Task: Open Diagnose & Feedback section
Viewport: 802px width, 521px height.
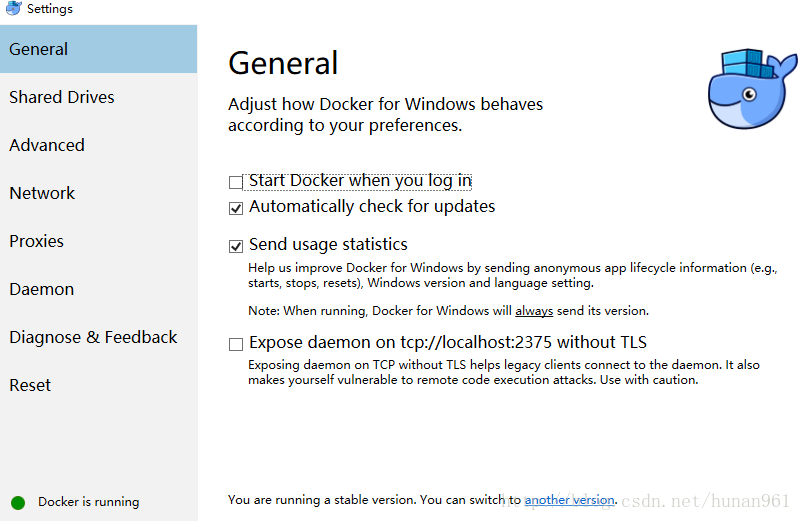Action: [93, 337]
